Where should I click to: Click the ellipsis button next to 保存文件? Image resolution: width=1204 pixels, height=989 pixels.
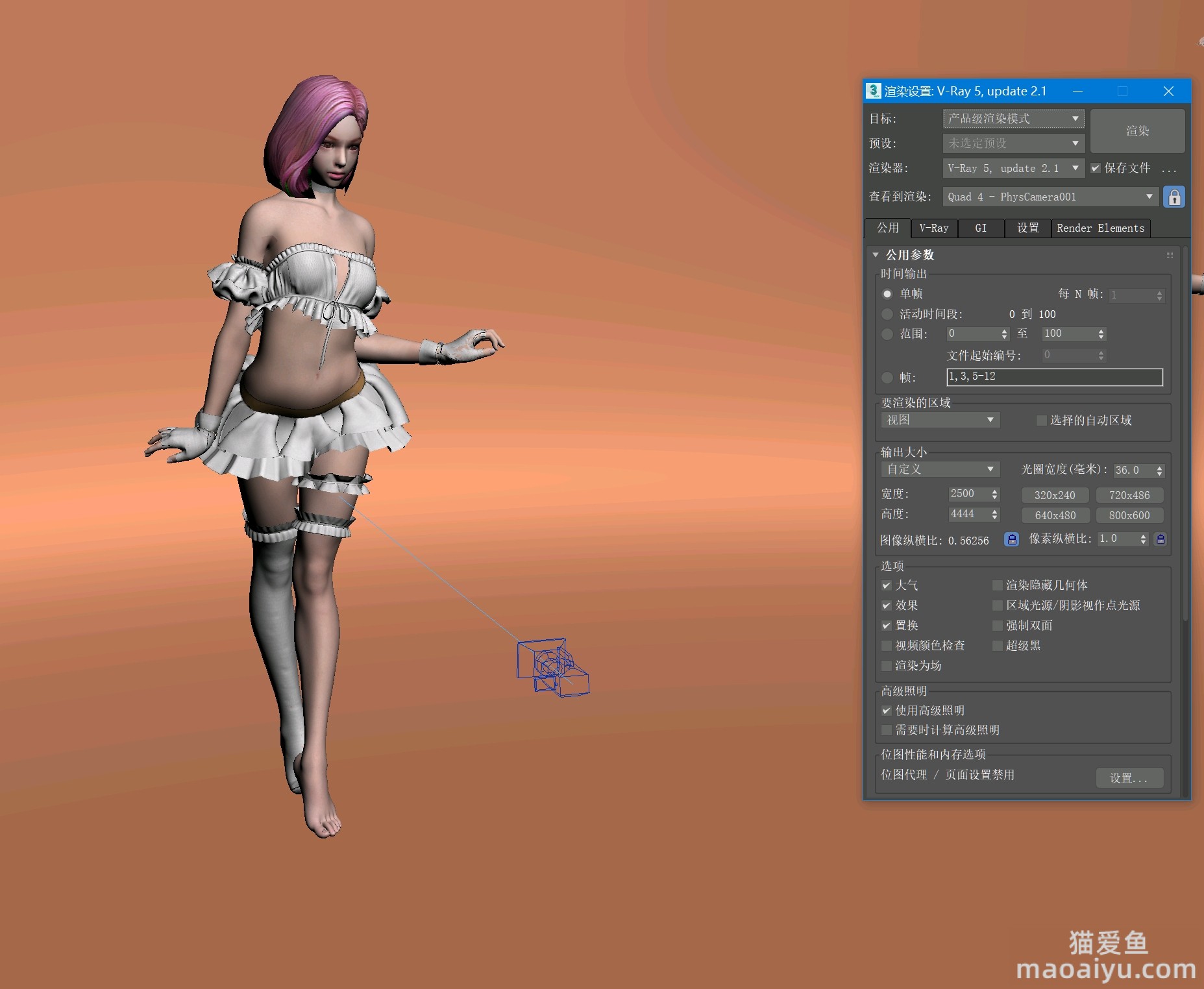tap(1169, 169)
